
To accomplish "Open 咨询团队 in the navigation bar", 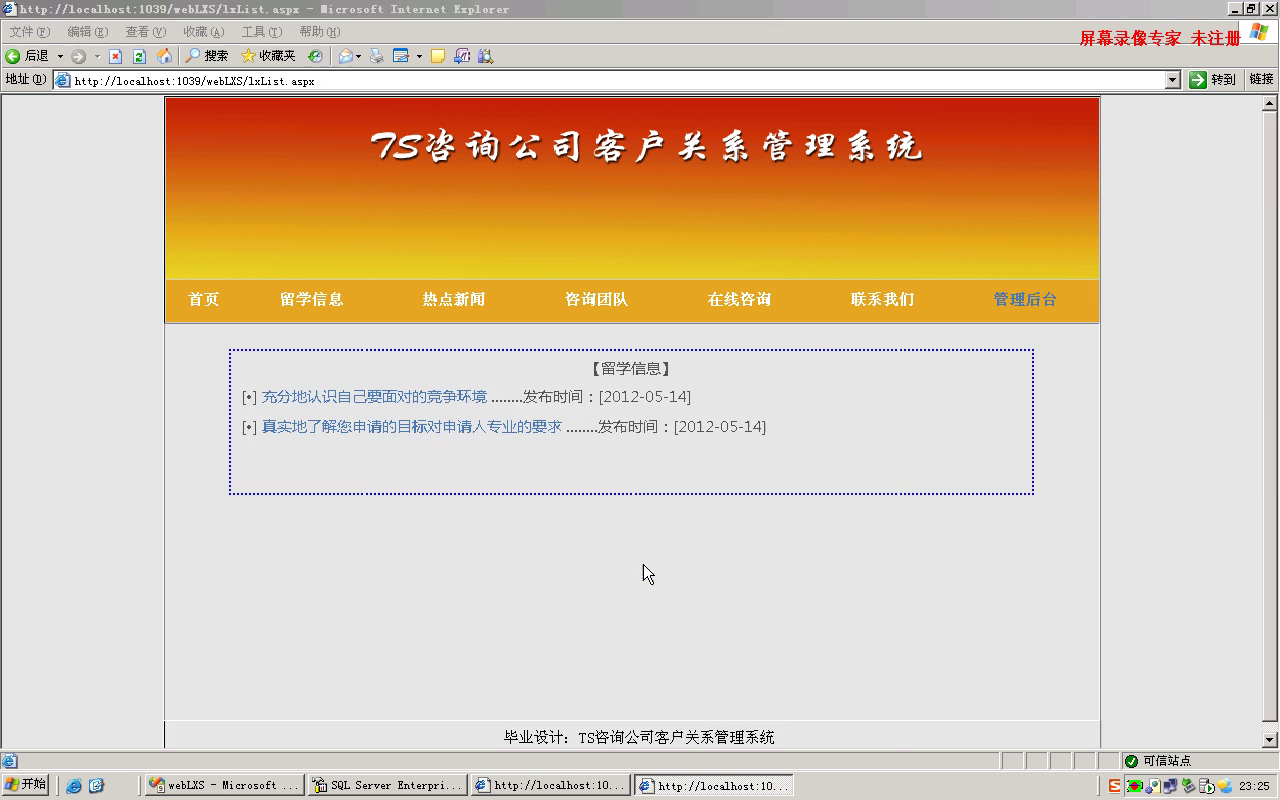I will click(x=597, y=299).
